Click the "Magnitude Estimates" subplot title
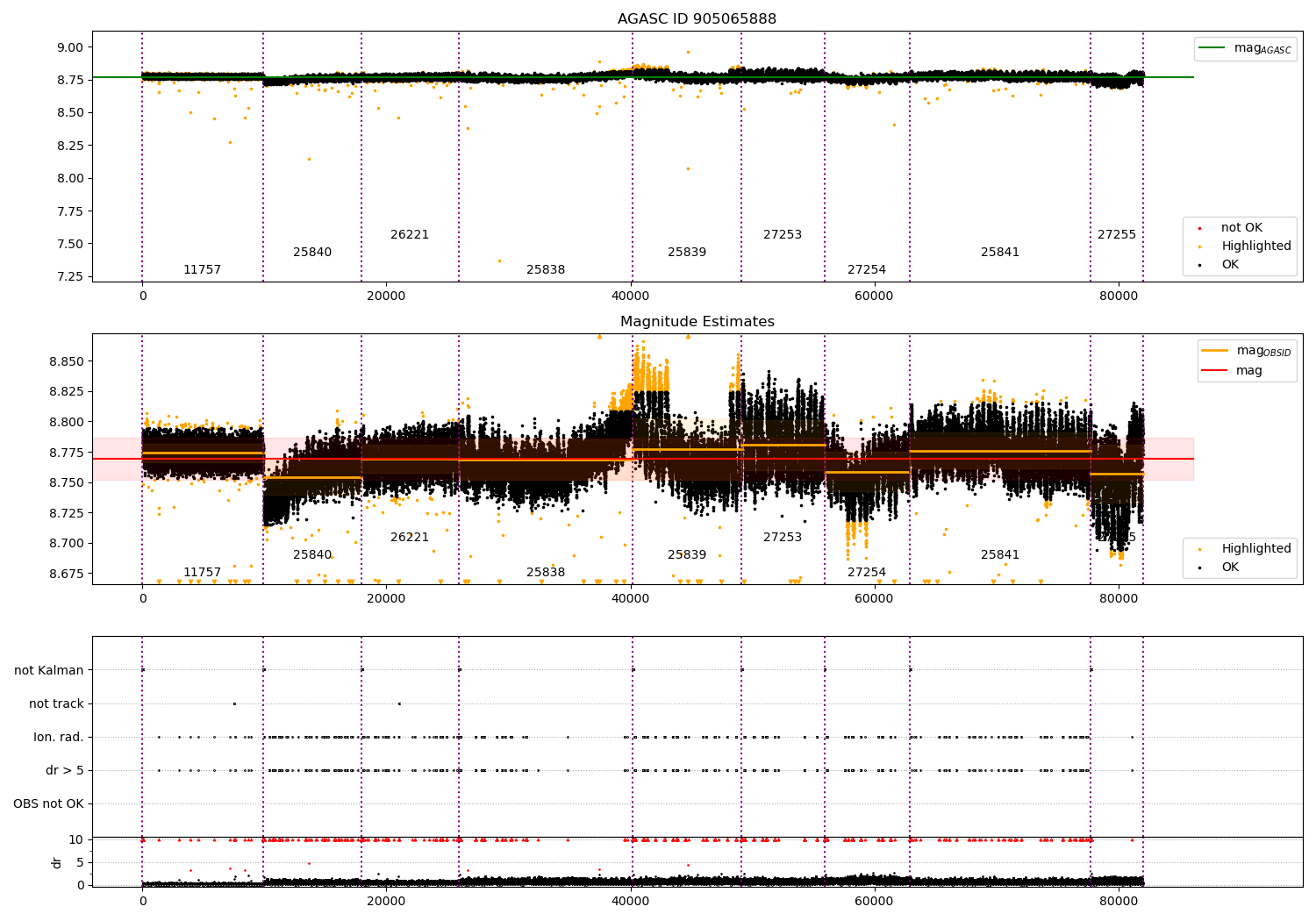 point(697,322)
